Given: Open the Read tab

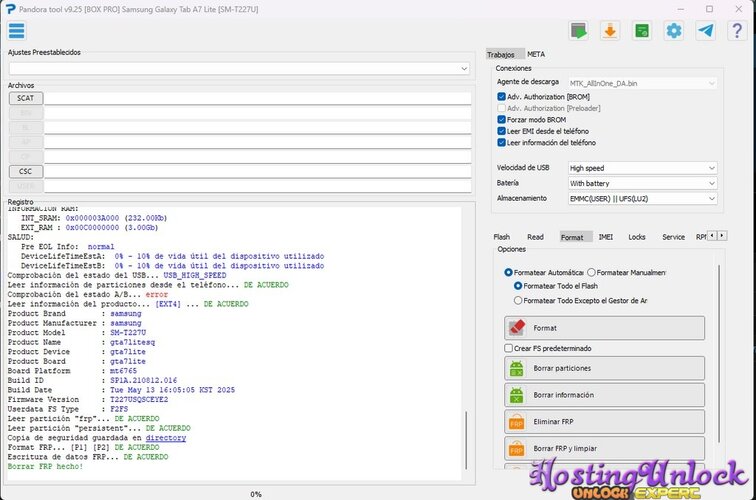Looking at the screenshot, I should pyautogui.click(x=535, y=237).
